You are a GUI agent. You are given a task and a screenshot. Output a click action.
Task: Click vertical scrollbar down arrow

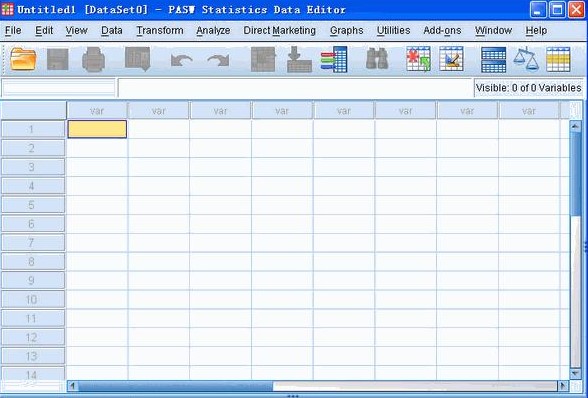tap(575, 373)
